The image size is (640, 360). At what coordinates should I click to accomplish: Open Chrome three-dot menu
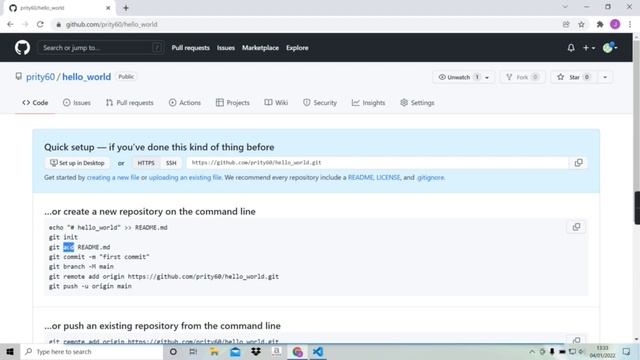(x=630, y=24)
